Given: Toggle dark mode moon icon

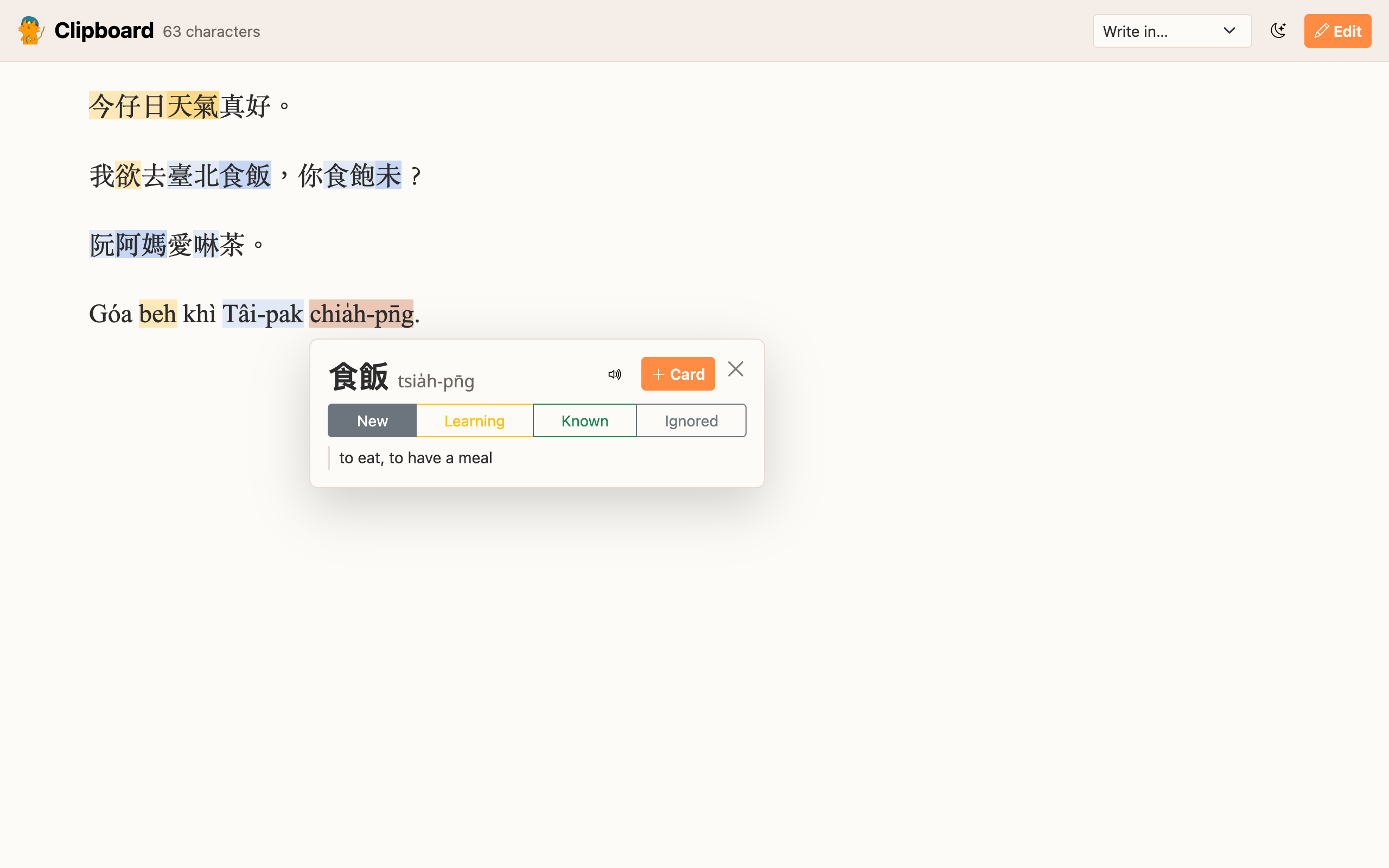Looking at the screenshot, I should tap(1278, 31).
